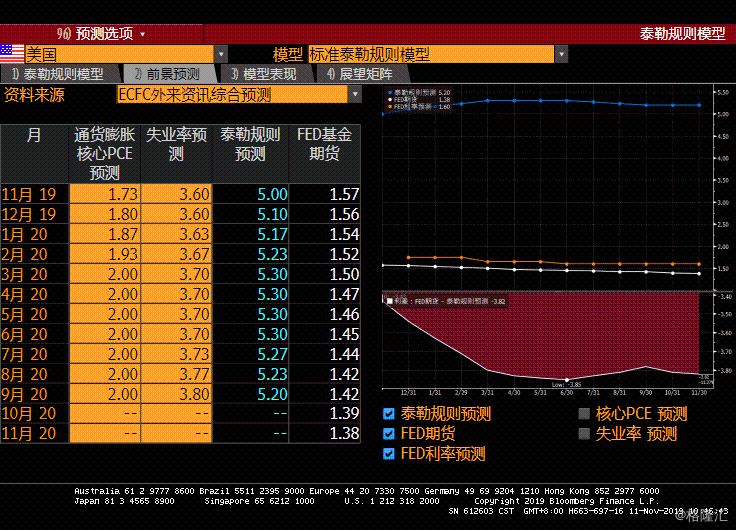Viewport: 736px width, 530px height.
Task: Open the 美国 country dropdown arrow
Action: [x=222, y=54]
